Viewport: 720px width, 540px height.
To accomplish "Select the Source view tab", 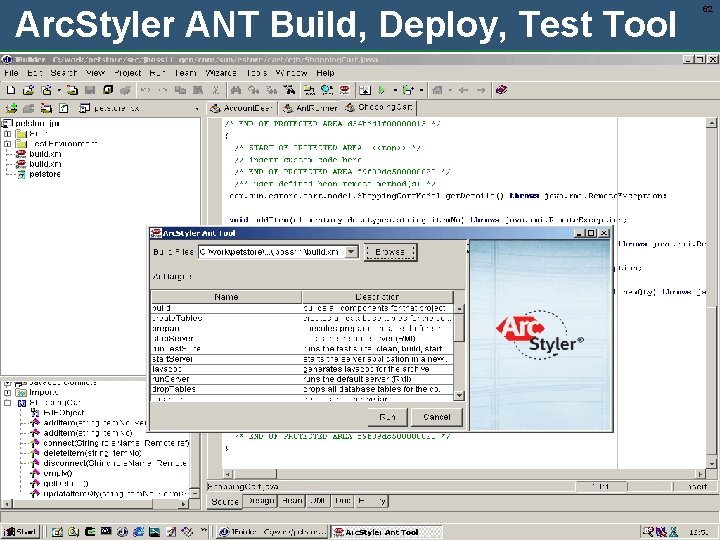I will [225, 501].
